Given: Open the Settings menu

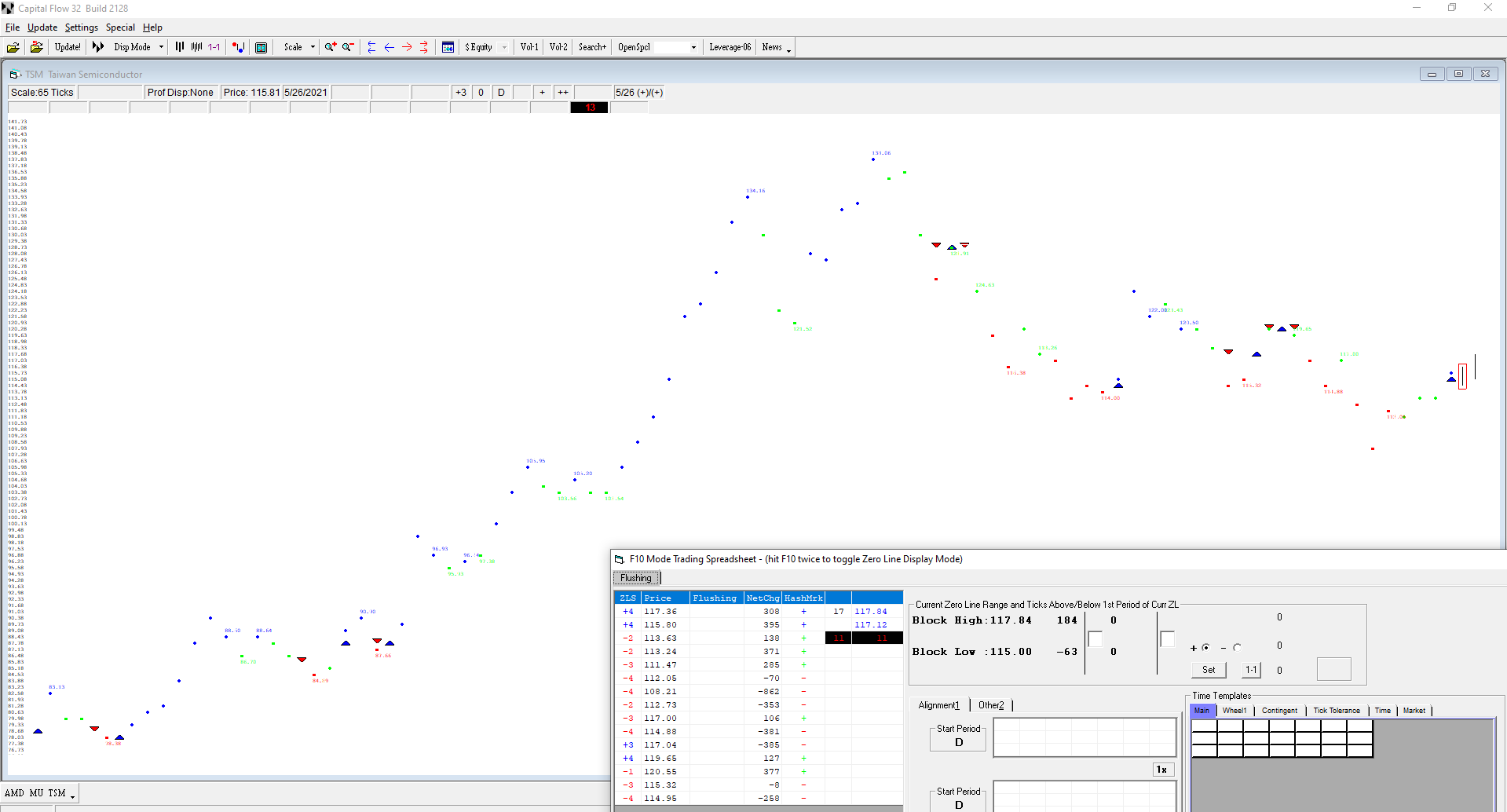Looking at the screenshot, I should [x=81, y=27].
